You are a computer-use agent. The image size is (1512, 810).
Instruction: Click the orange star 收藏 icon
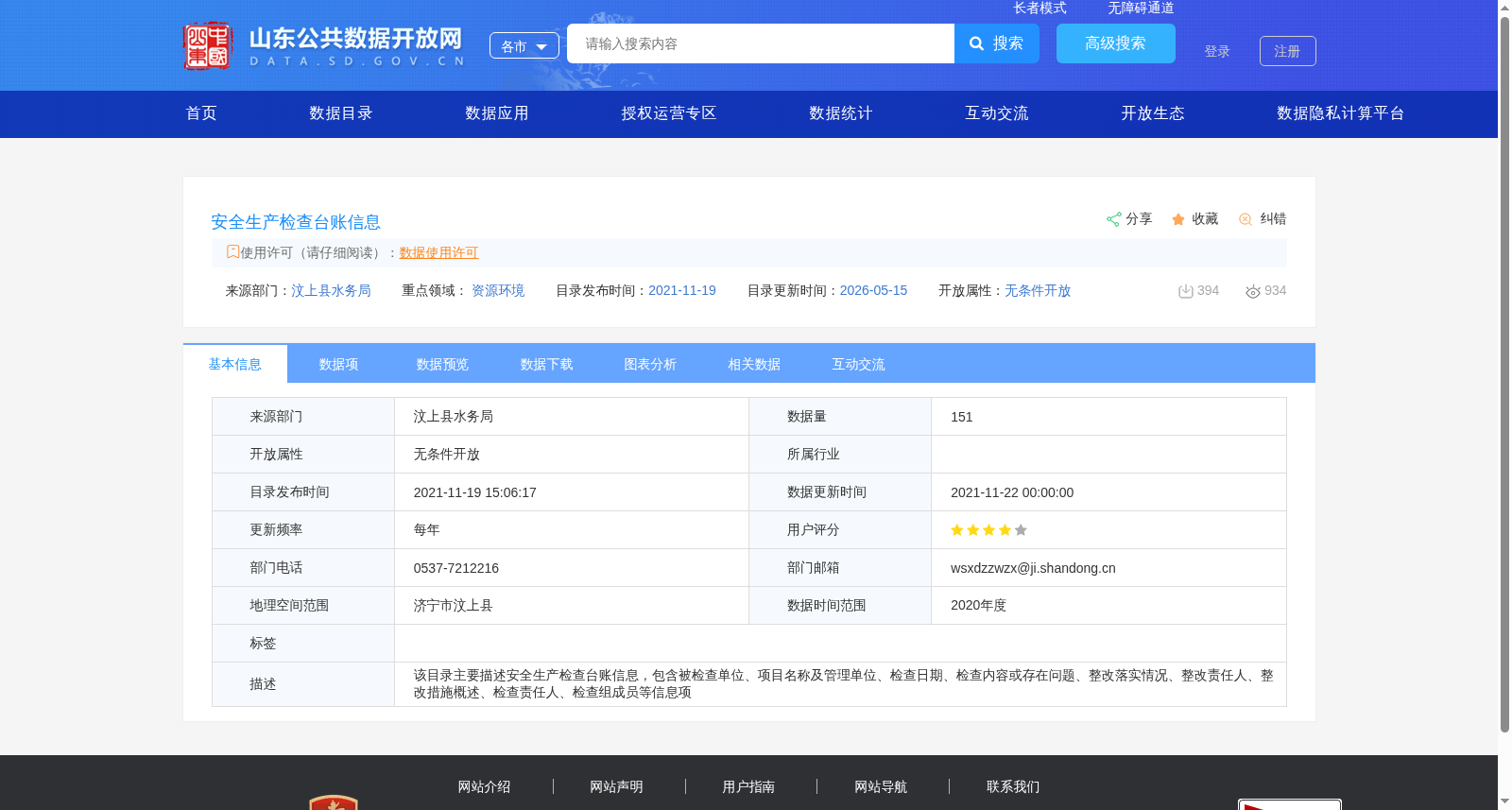1178,219
